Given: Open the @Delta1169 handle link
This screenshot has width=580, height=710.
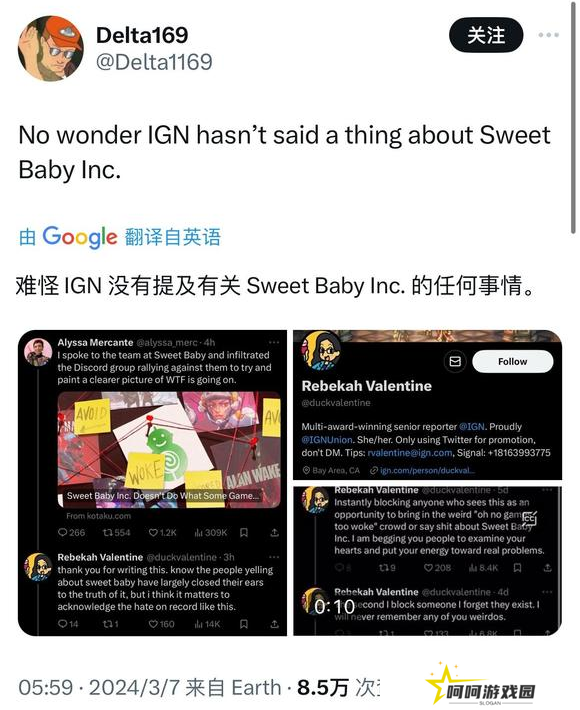Looking at the screenshot, I should pos(154,62).
